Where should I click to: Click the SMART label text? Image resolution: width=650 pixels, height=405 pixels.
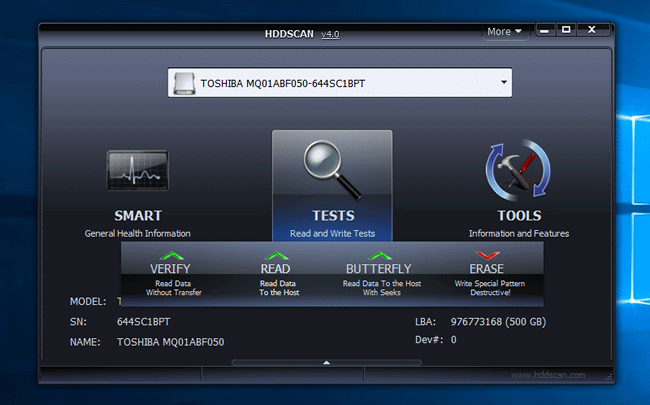coord(138,216)
